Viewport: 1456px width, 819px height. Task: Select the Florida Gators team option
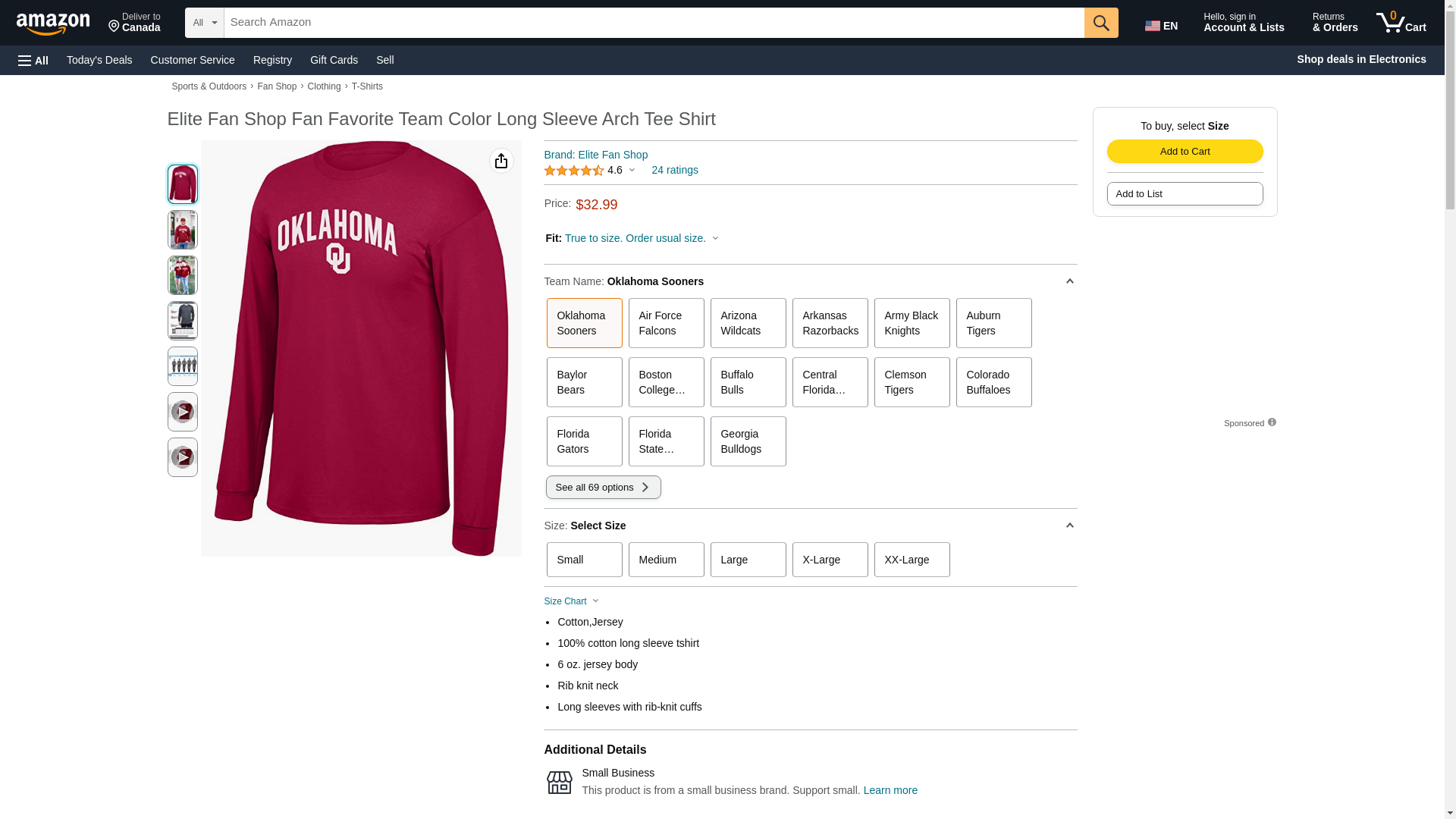coord(583,441)
